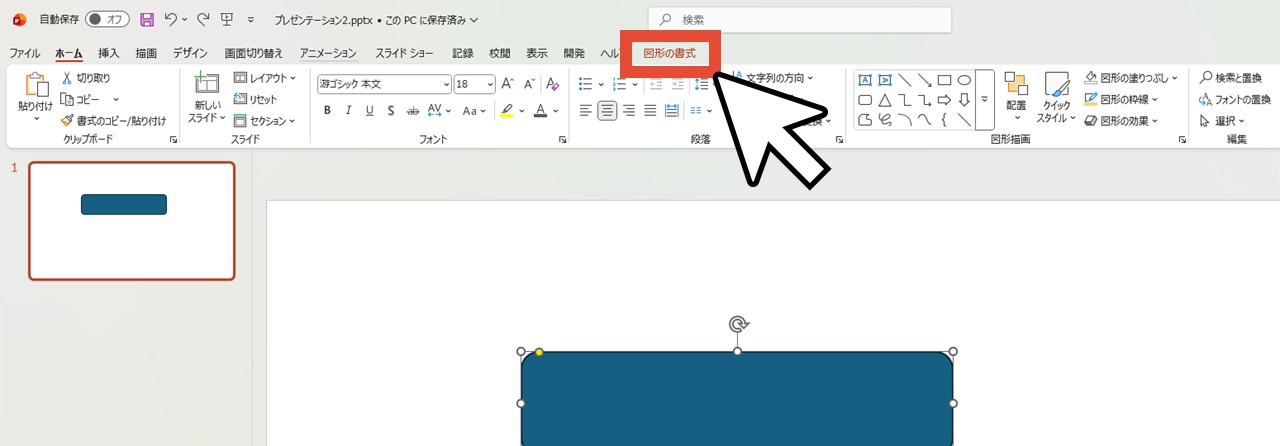
Task: Increase font size with the larger A icon
Action: 507,84
